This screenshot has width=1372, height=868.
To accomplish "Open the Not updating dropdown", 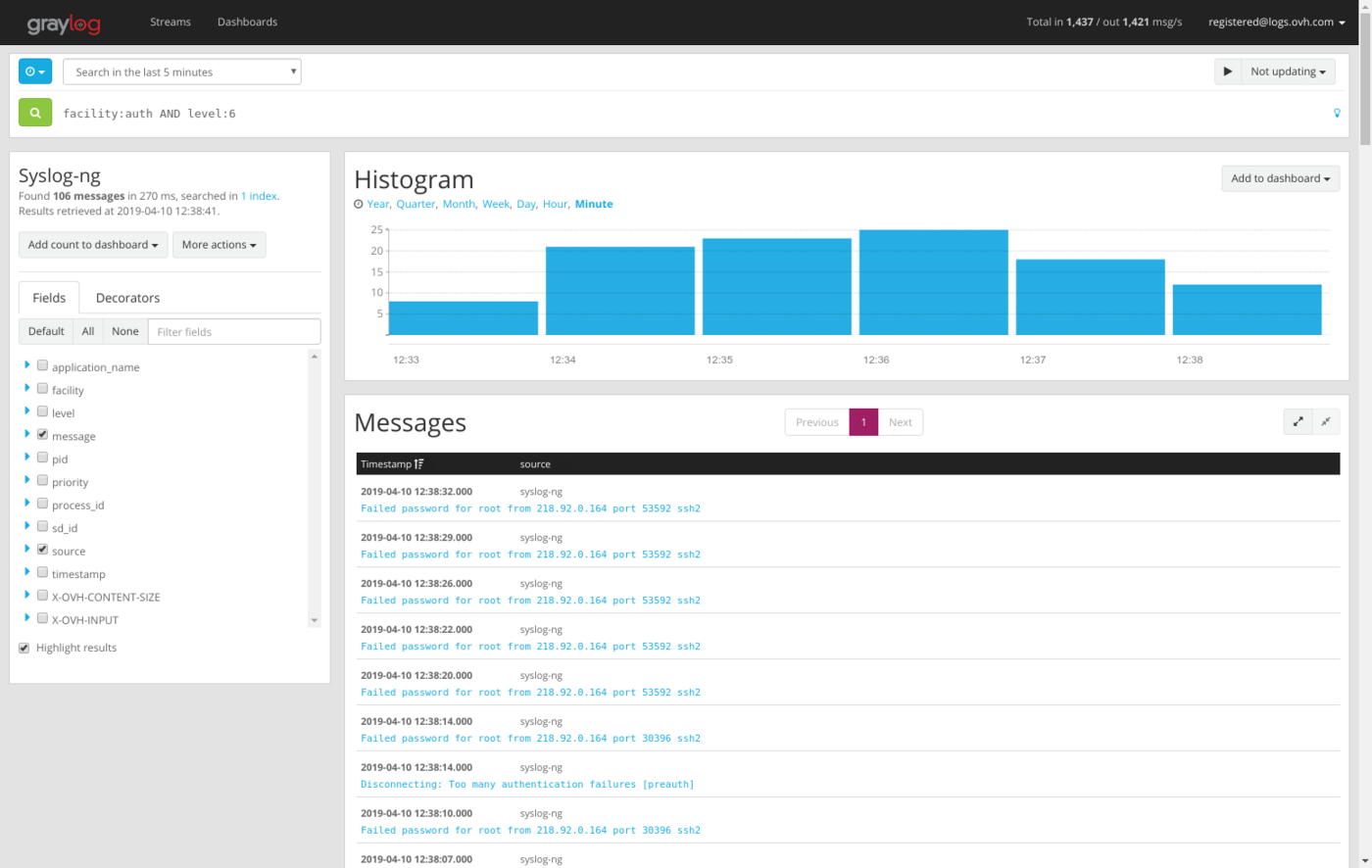I will tap(1288, 71).
